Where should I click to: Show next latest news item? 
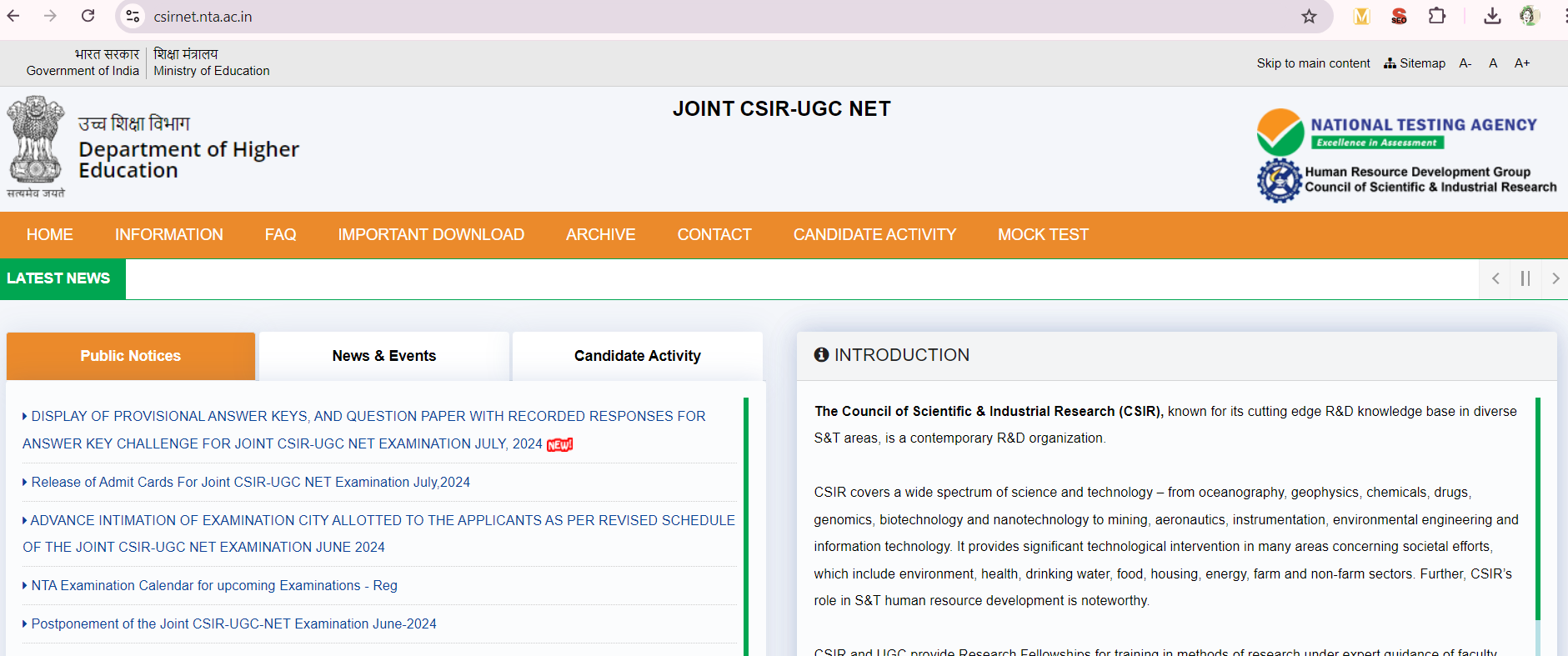click(1555, 278)
